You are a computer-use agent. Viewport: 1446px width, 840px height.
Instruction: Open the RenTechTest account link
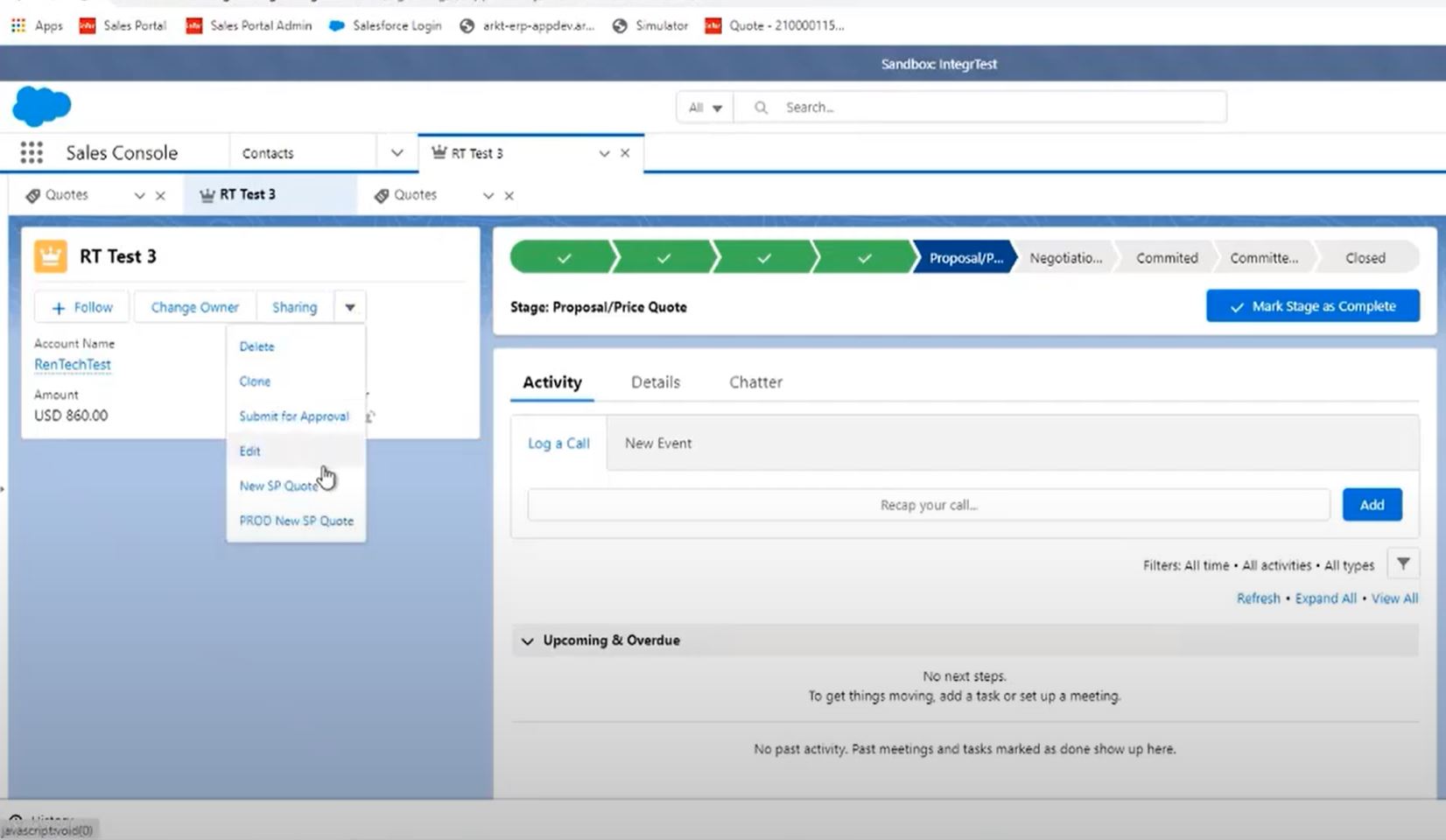click(73, 364)
